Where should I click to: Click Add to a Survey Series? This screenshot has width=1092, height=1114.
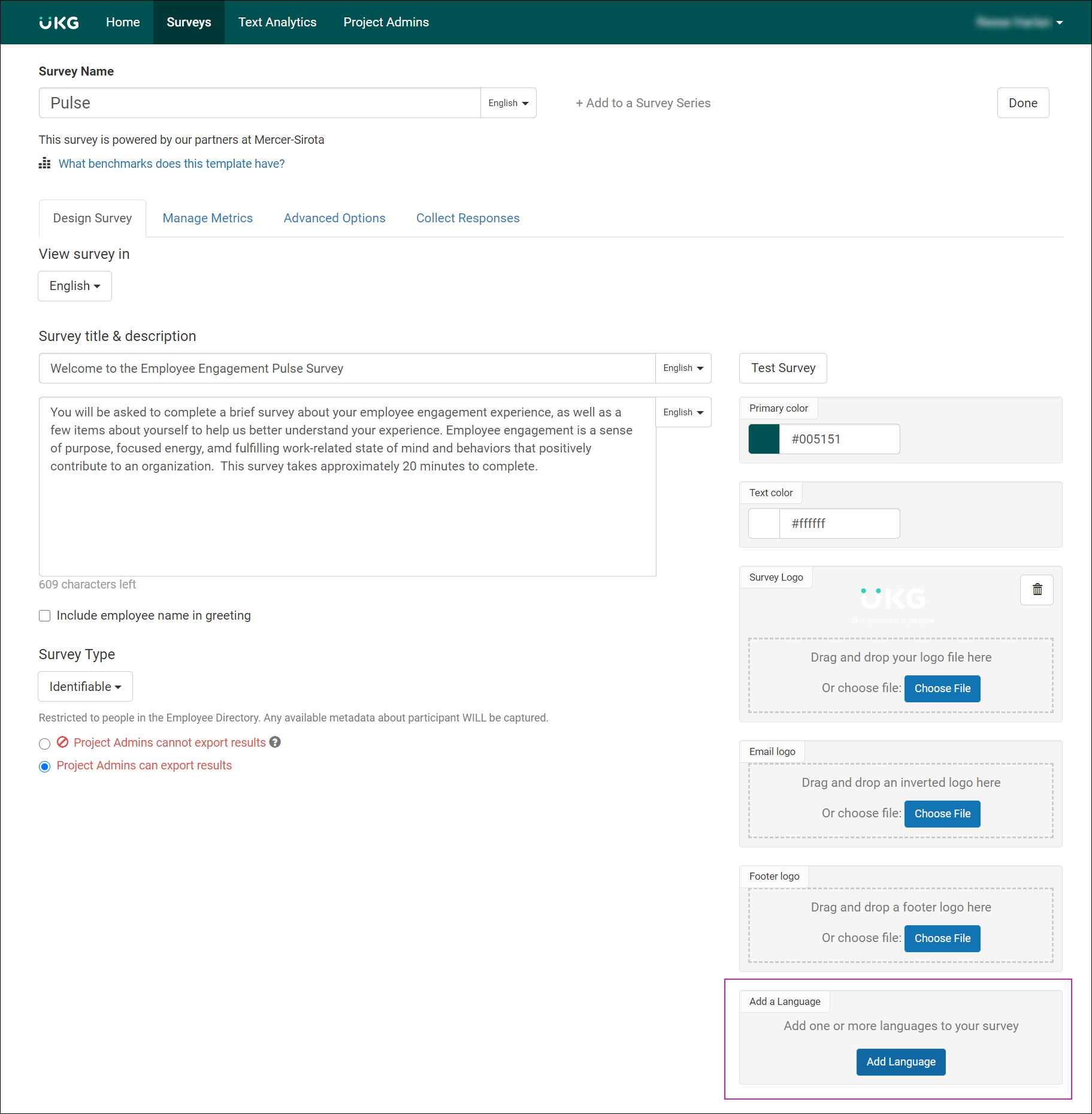tap(643, 103)
